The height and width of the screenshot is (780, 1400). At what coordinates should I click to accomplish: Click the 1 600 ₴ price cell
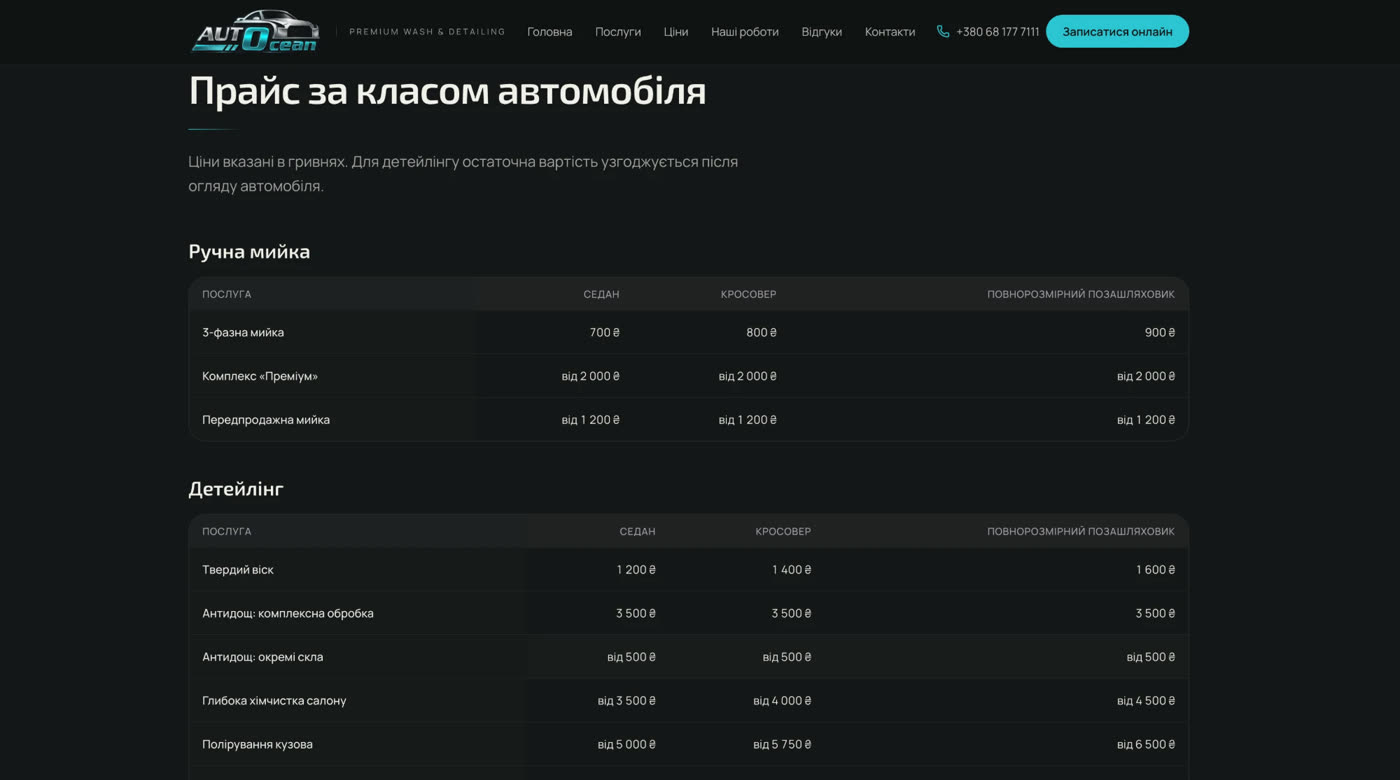pos(1156,570)
